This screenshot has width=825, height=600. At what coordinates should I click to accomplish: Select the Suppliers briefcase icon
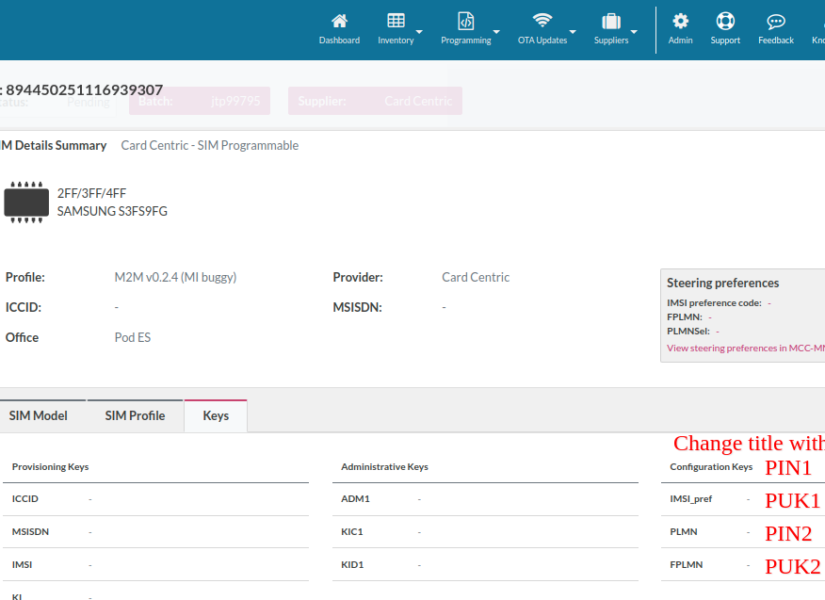tap(611, 21)
